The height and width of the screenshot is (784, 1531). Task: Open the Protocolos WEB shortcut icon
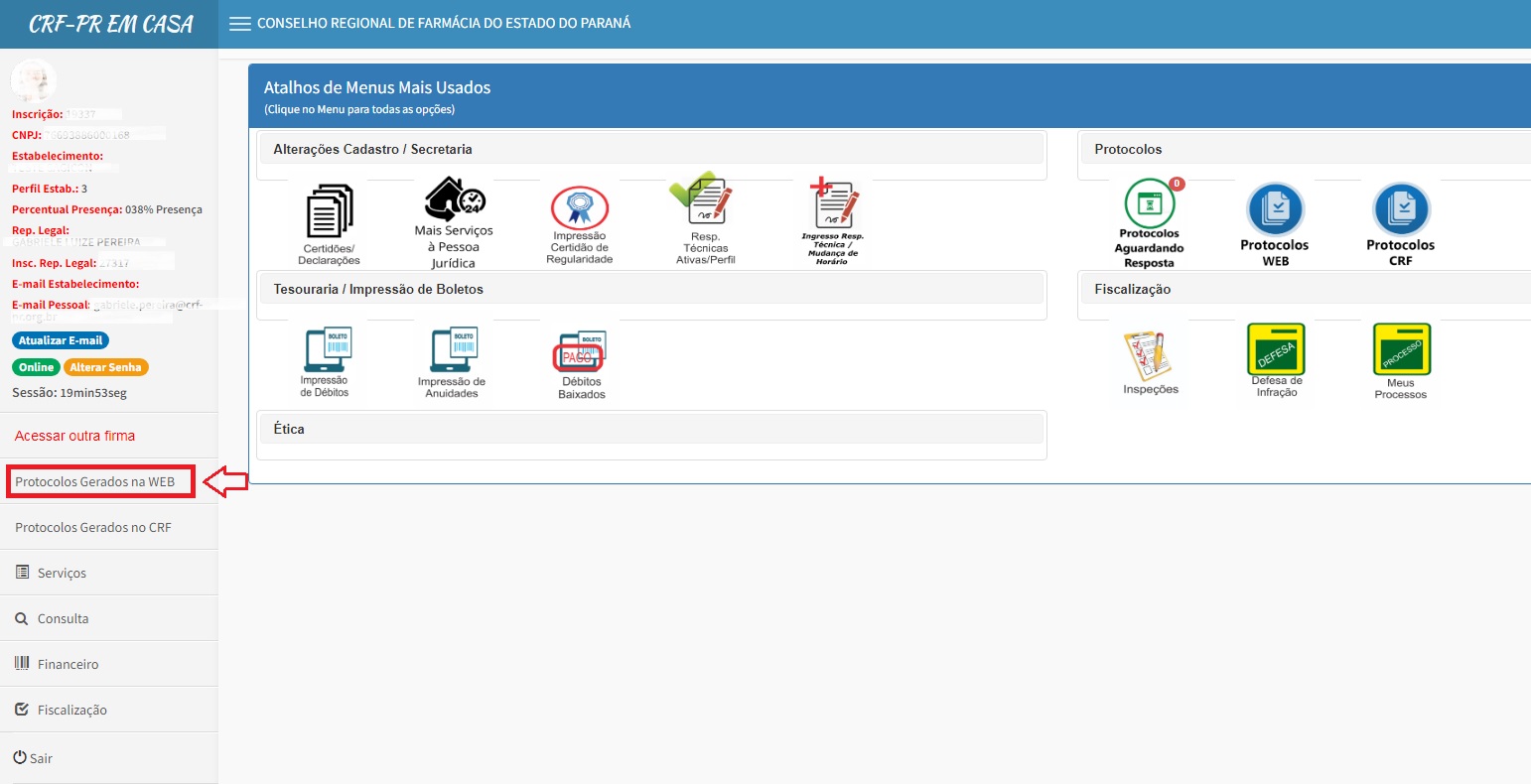click(1275, 223)
